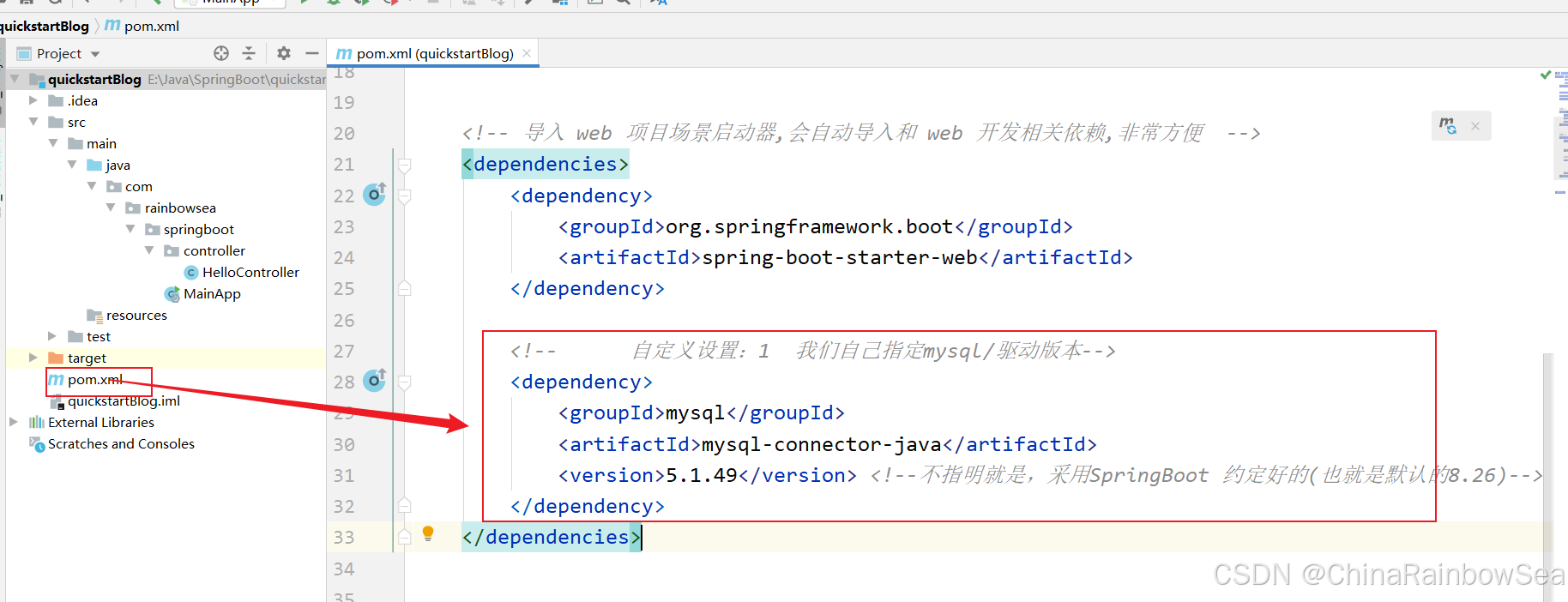Select MainApp in project tree
The image size is (1568, 602).
[212, 294]
